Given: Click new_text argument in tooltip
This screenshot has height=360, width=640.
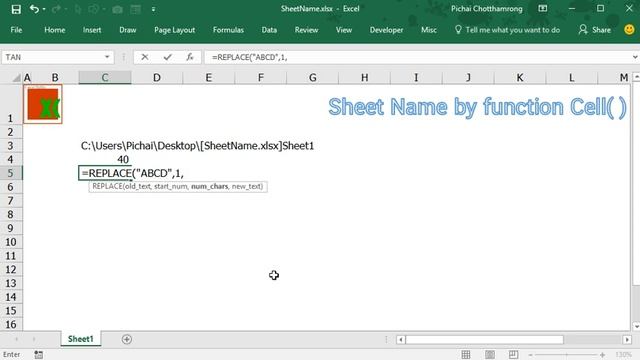Looking at the screenshot, I should pyautogui.click(x=246, y=187).
